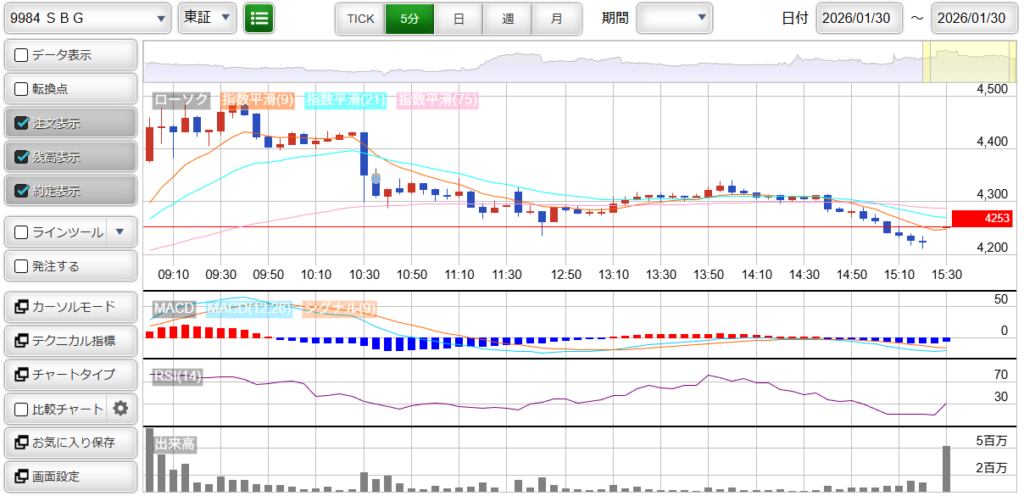1024x496 pixels.
Task: Toggle the 転換点 checkbox
Action: tap(22, 89)
